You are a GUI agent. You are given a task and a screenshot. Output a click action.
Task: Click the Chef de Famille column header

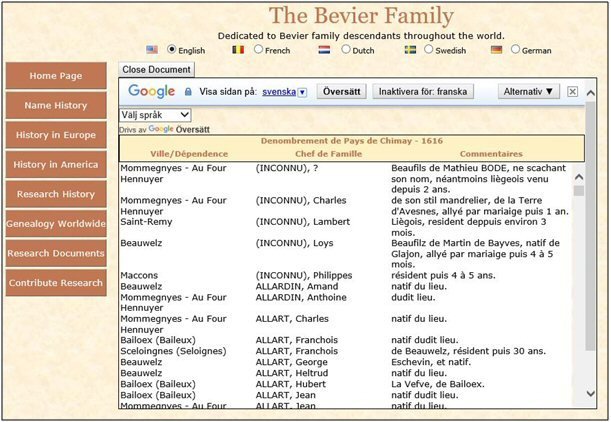328,154
